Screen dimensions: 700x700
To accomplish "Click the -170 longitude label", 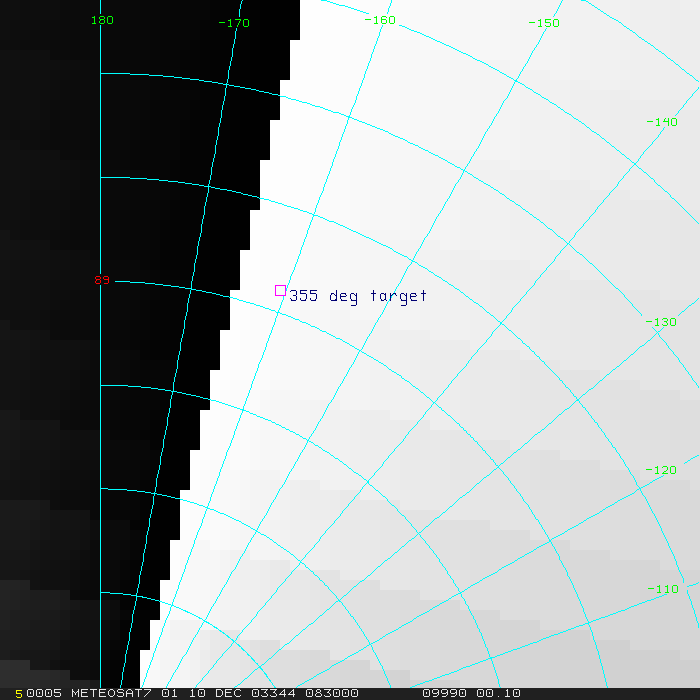I will click(234, 23).
